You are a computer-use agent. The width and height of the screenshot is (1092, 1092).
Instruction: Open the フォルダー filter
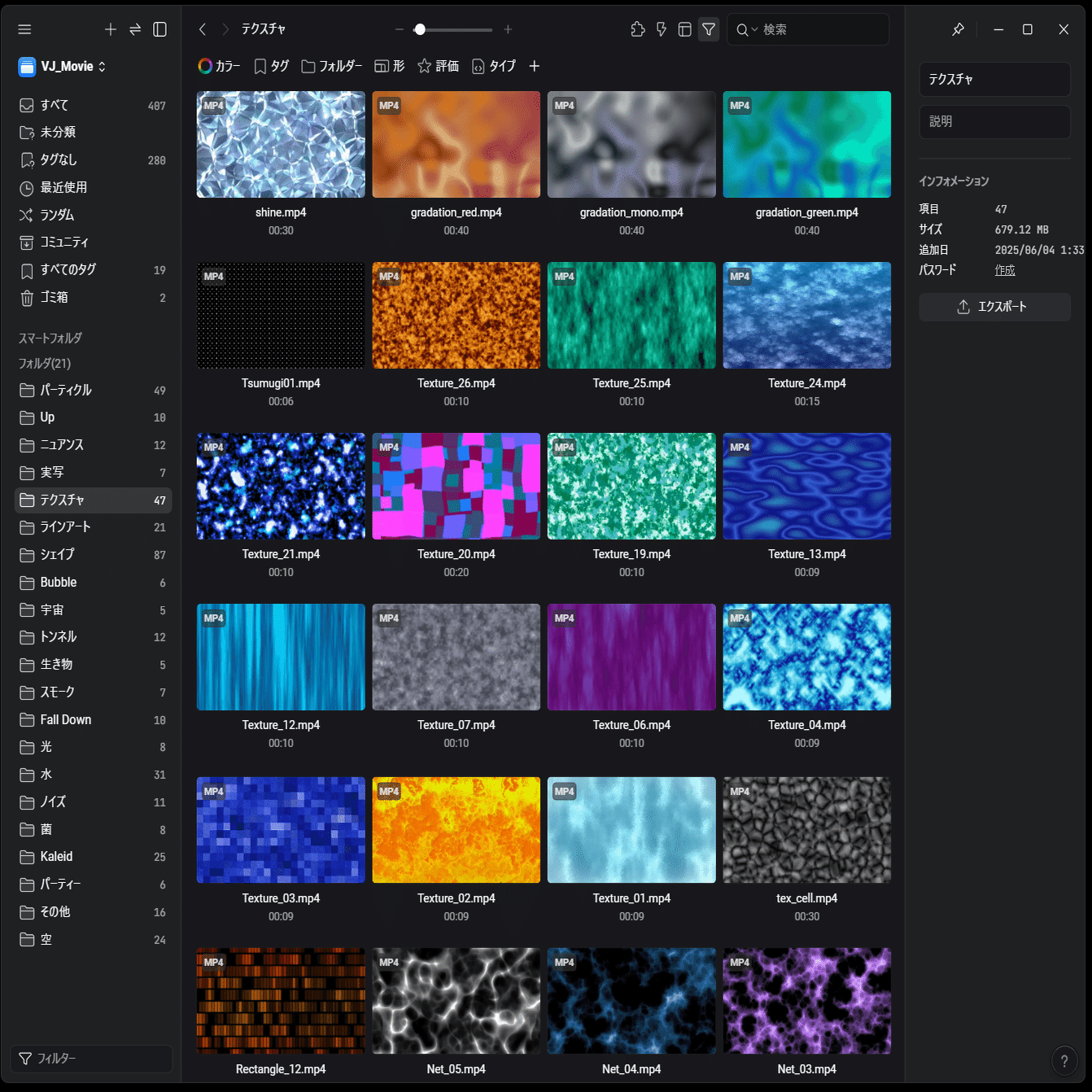332,66
